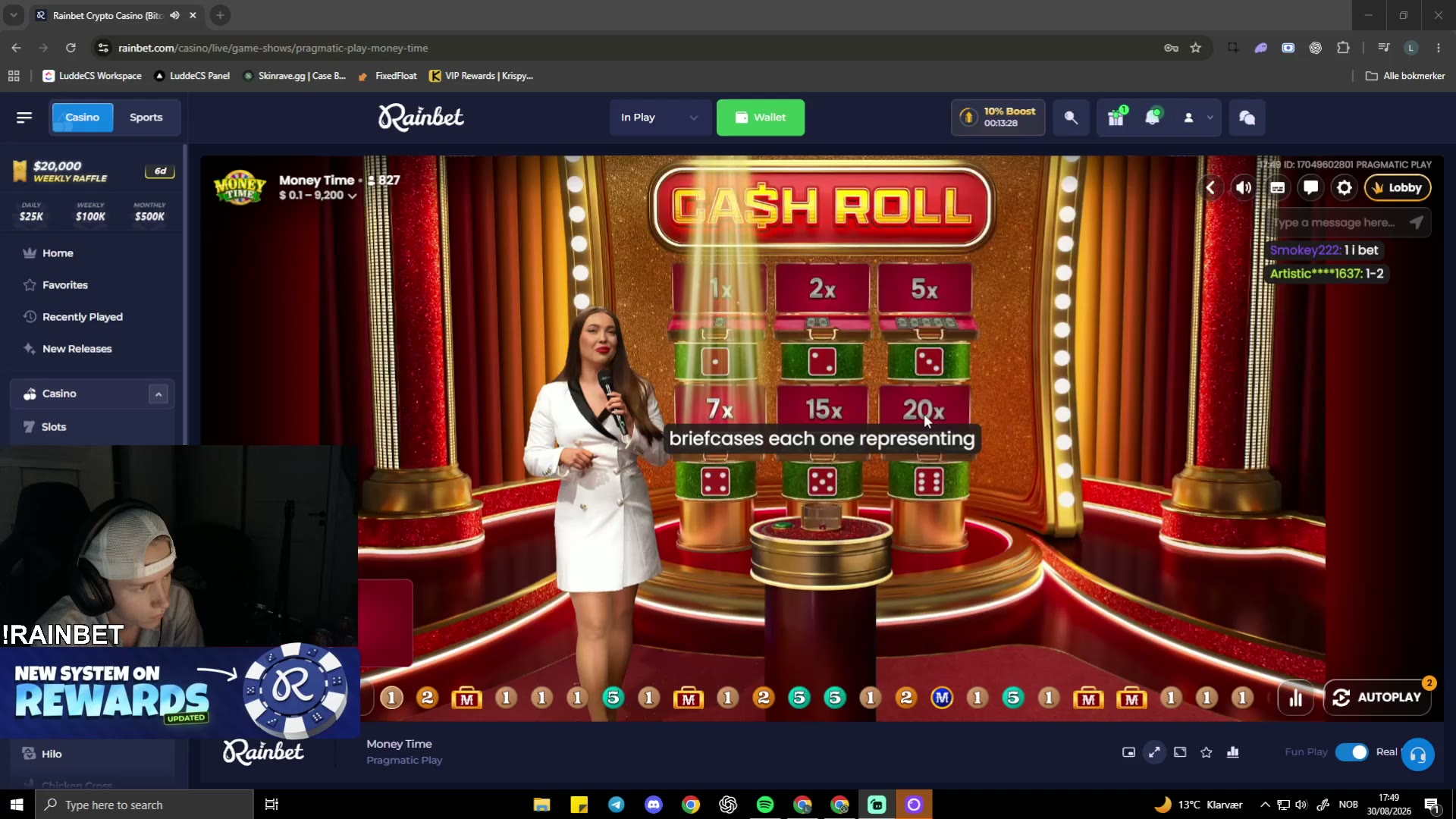Open the LuddeCS Workspace bookmark
Viewport: 1456px width, 819px height.
93,76
